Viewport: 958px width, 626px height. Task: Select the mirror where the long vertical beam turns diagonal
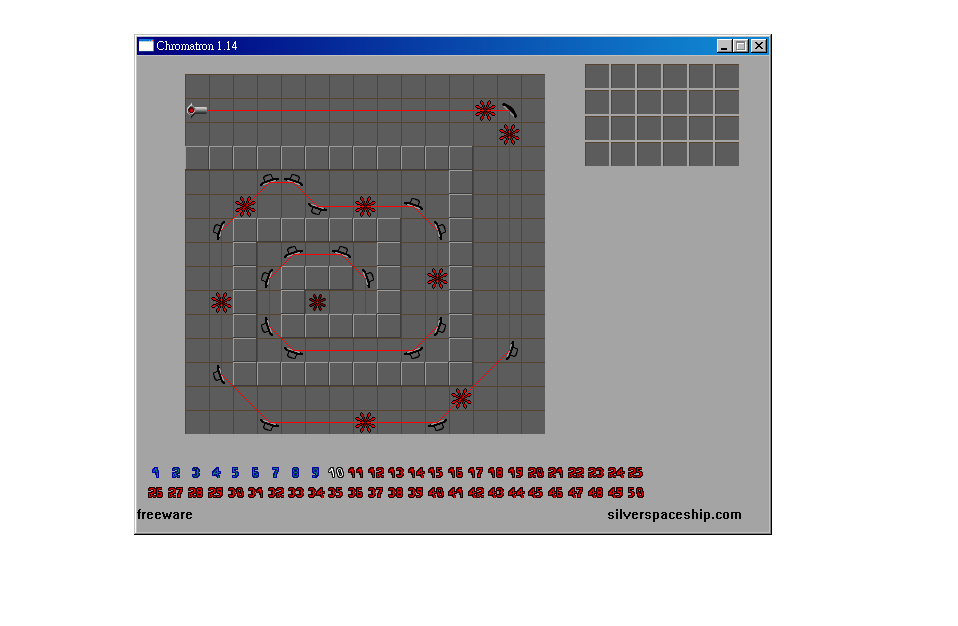(512, 350)
